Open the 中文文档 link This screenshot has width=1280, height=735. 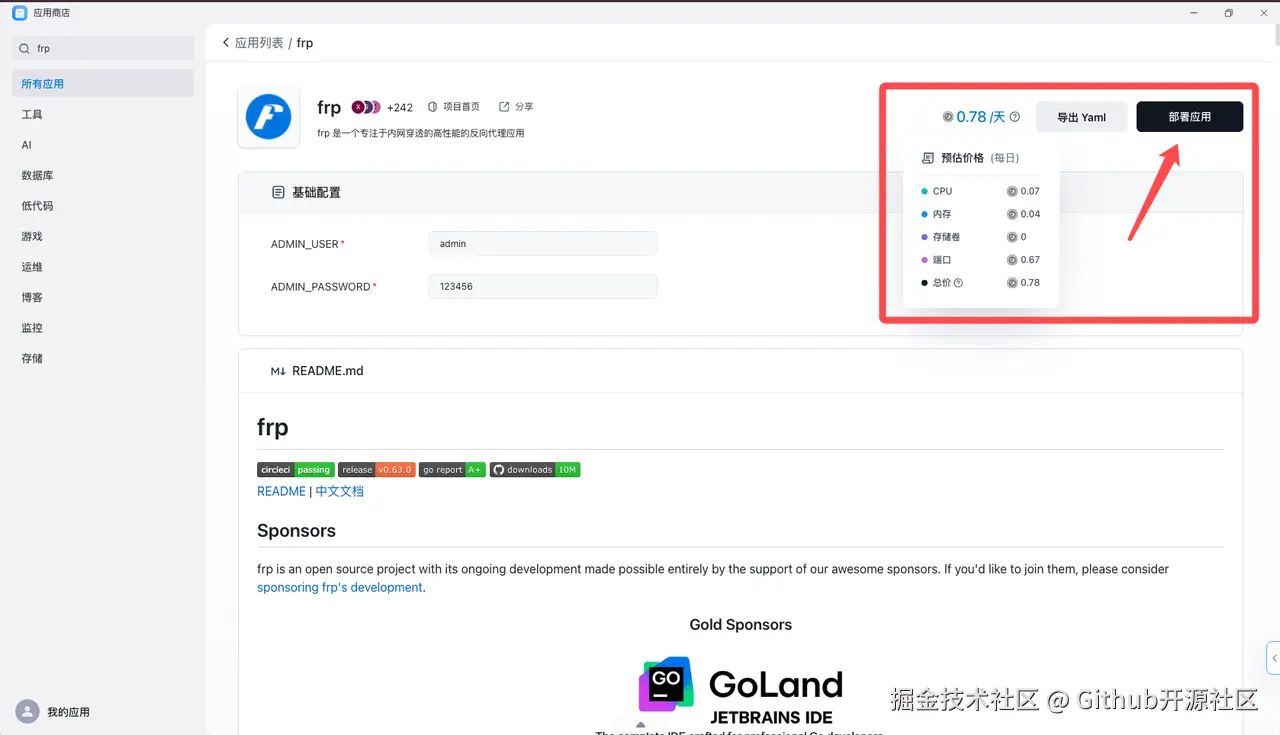click(x=340, y=491)
